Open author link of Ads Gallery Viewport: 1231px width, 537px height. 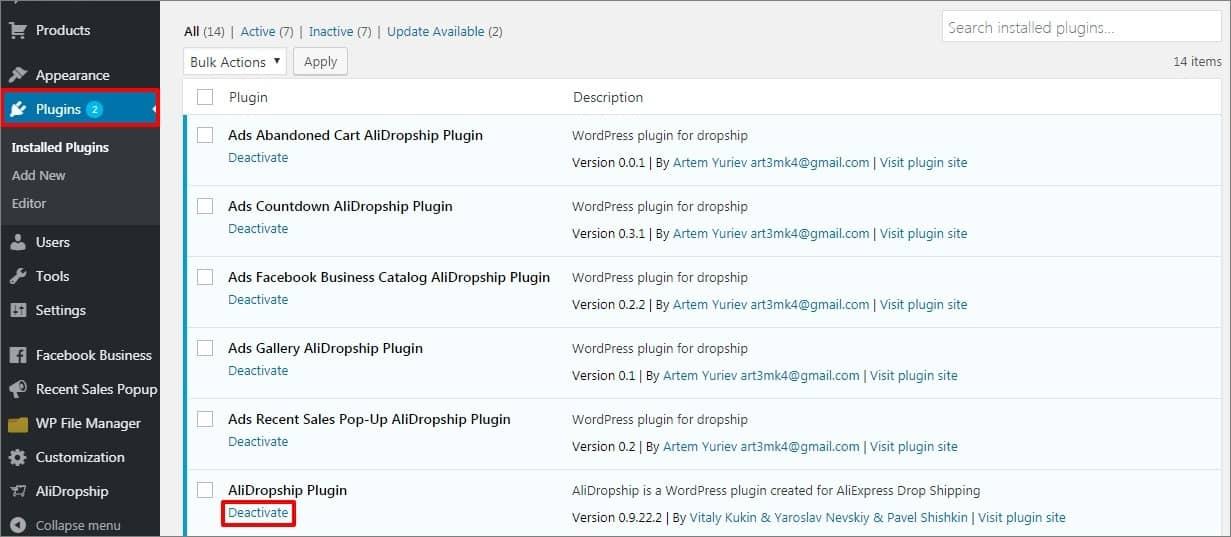(761, 375)
